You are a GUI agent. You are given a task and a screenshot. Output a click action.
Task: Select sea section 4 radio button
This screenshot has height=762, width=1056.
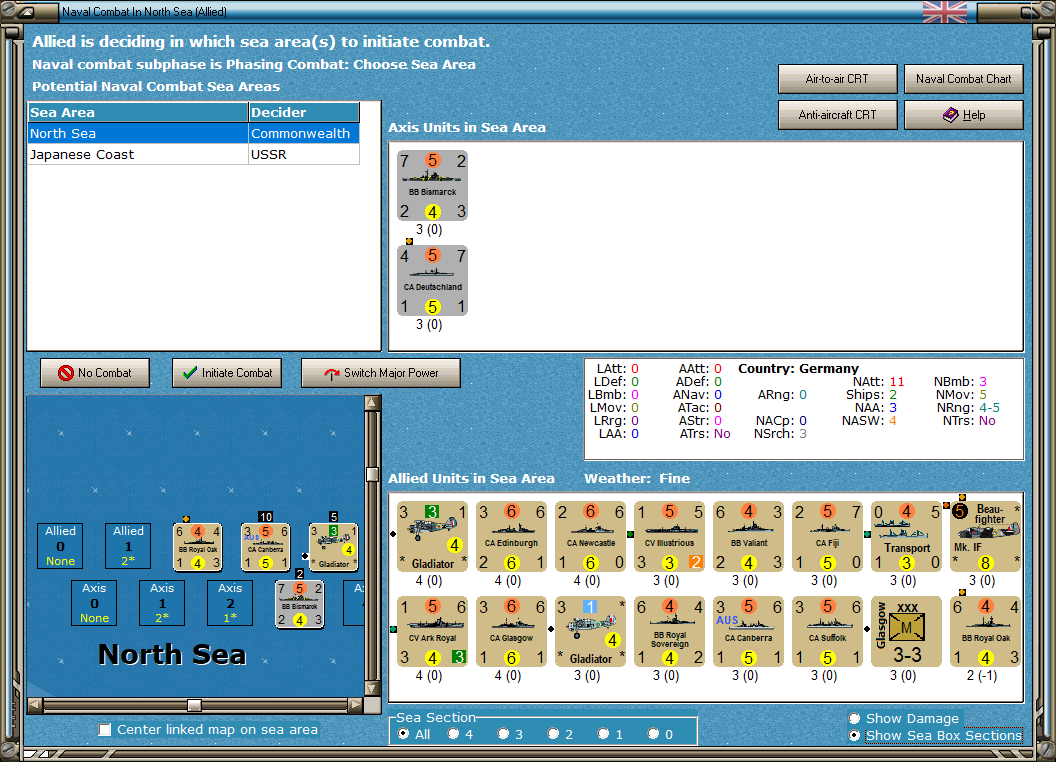tap(453, 734)
